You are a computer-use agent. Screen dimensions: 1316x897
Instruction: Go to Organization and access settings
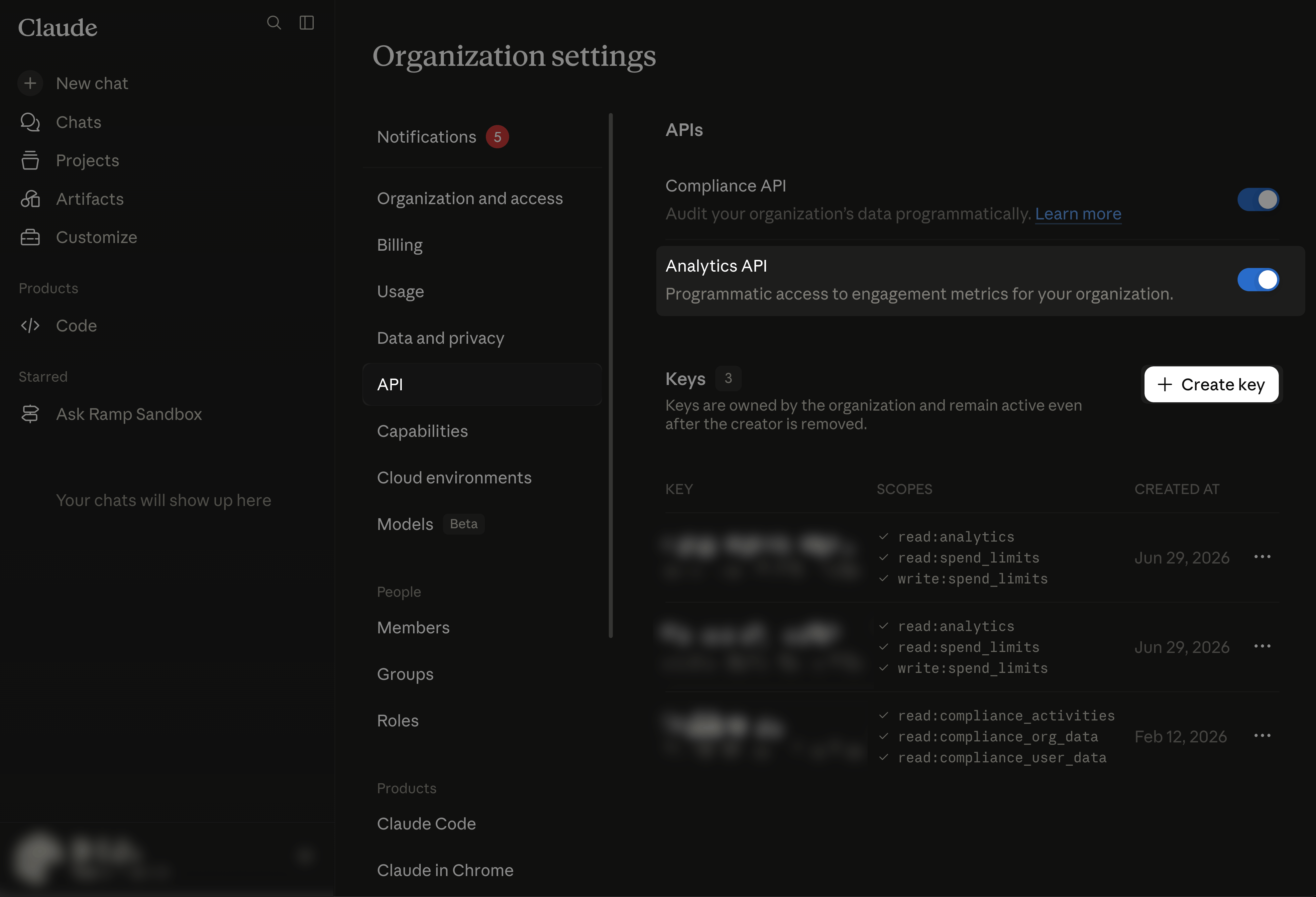(483, 198)
